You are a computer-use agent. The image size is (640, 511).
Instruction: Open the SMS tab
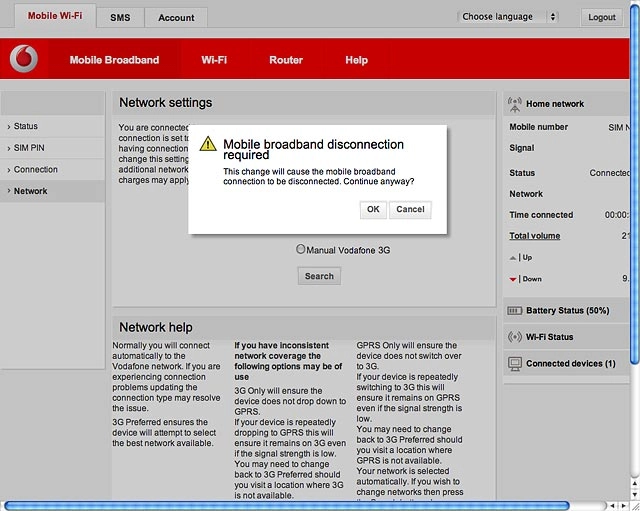click(x=120, y=18)
